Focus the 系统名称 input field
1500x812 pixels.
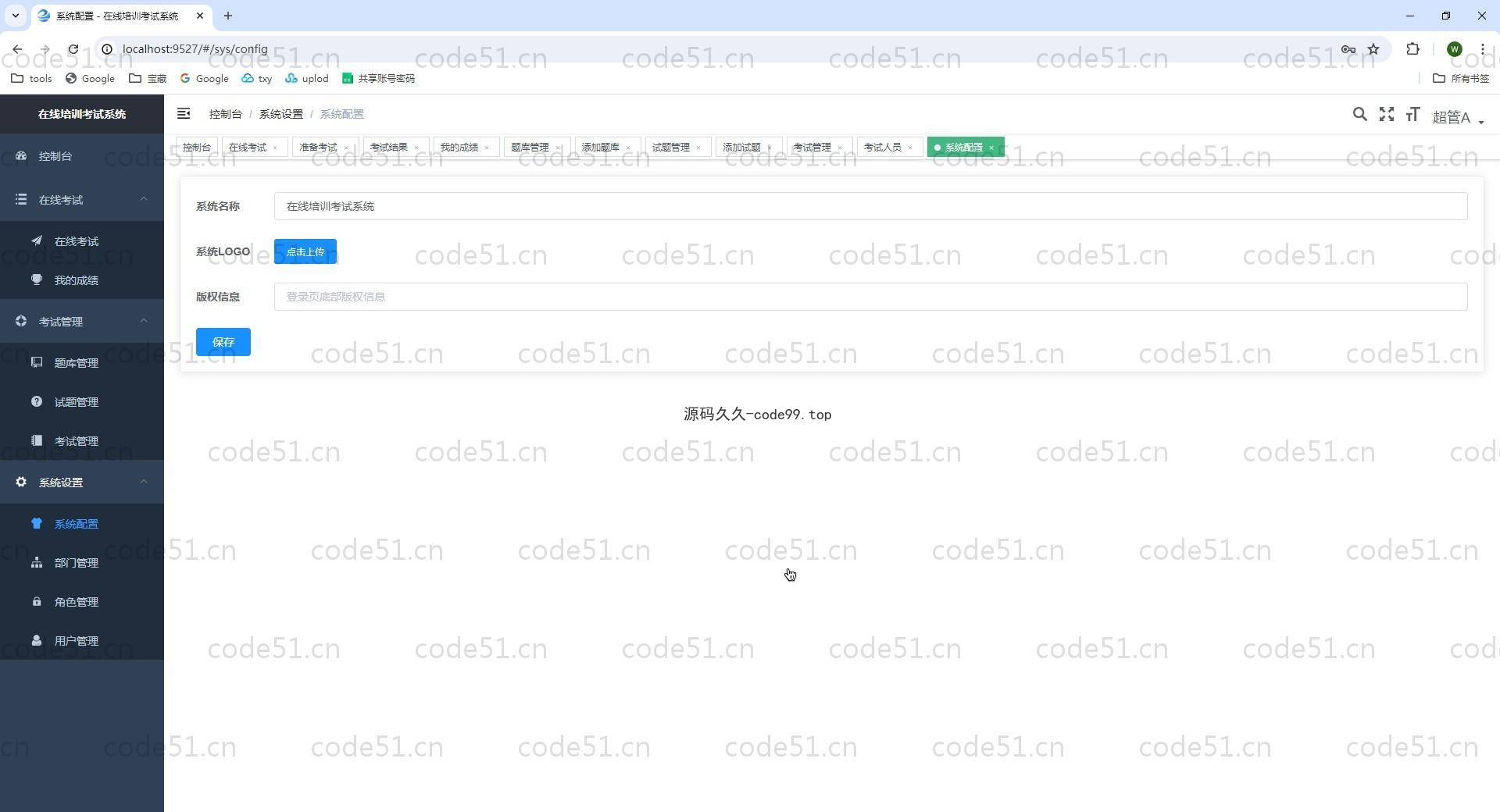tap(870, 206)
